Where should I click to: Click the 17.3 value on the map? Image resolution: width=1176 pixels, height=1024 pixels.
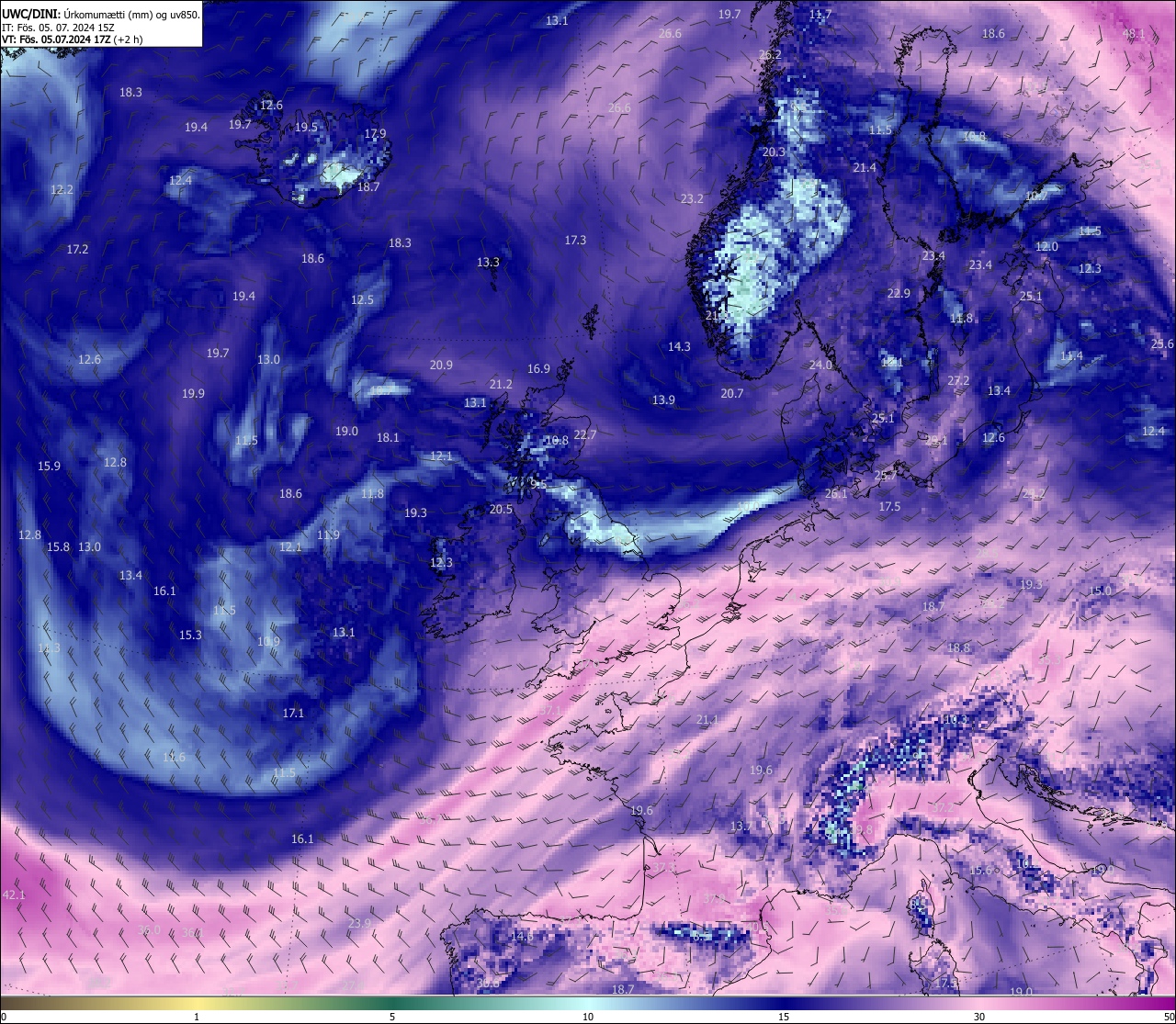pyautogui.click(x=575, y=240)
